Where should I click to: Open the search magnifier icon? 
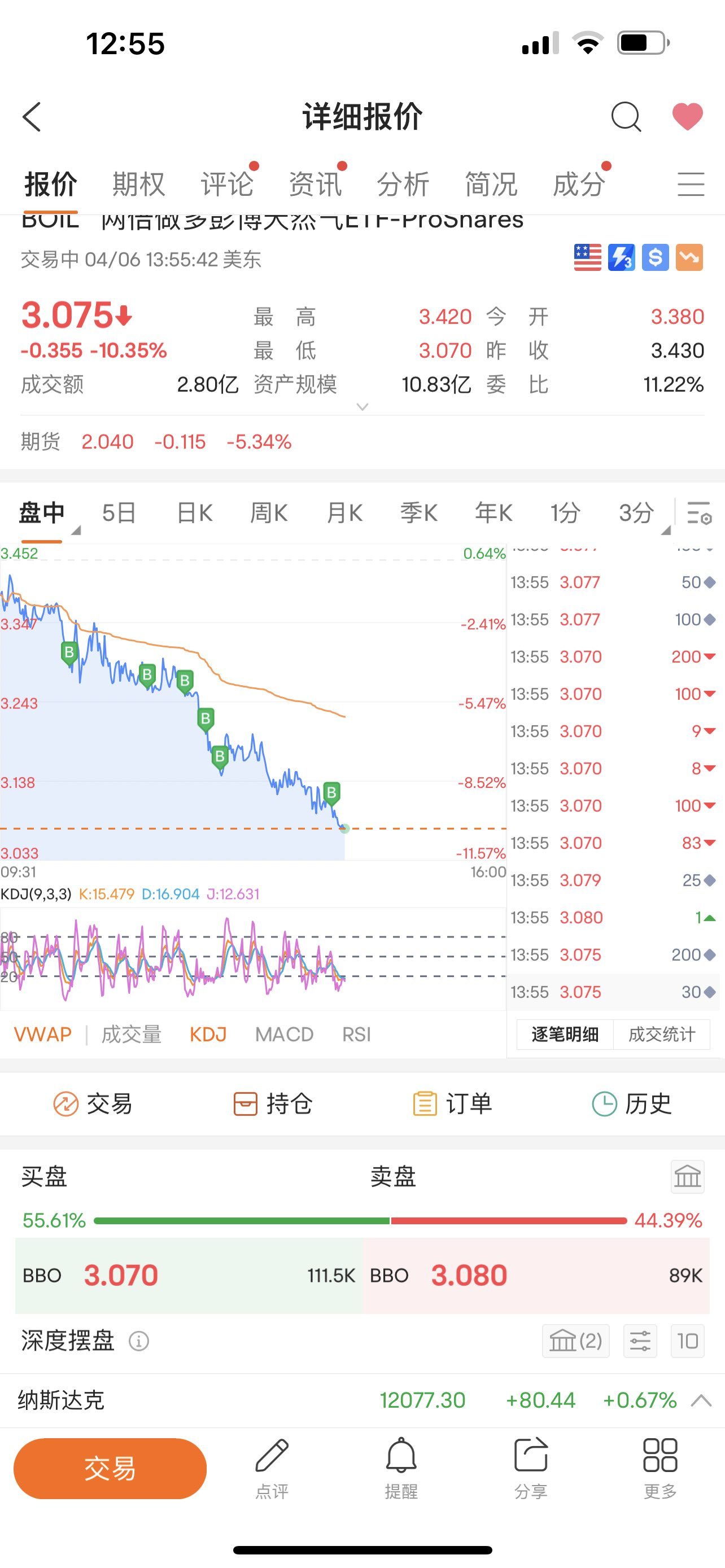click(626, 116)
